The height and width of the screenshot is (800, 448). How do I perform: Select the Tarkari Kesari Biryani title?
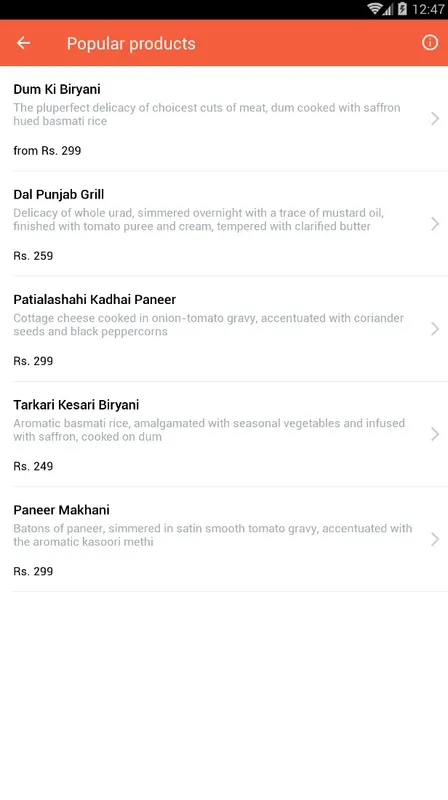pos(76,405)
